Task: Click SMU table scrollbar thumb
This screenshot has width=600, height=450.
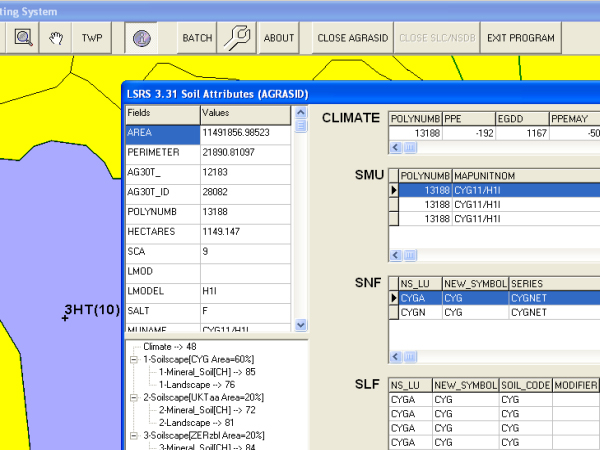Action: coord(410,255)
